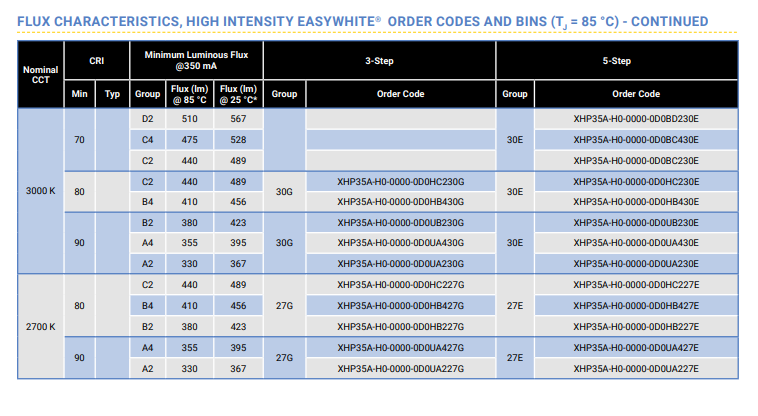The width and height of the screenshot is (758, 416).
Task: Click the 510 lm flux value
Action: 190,119
